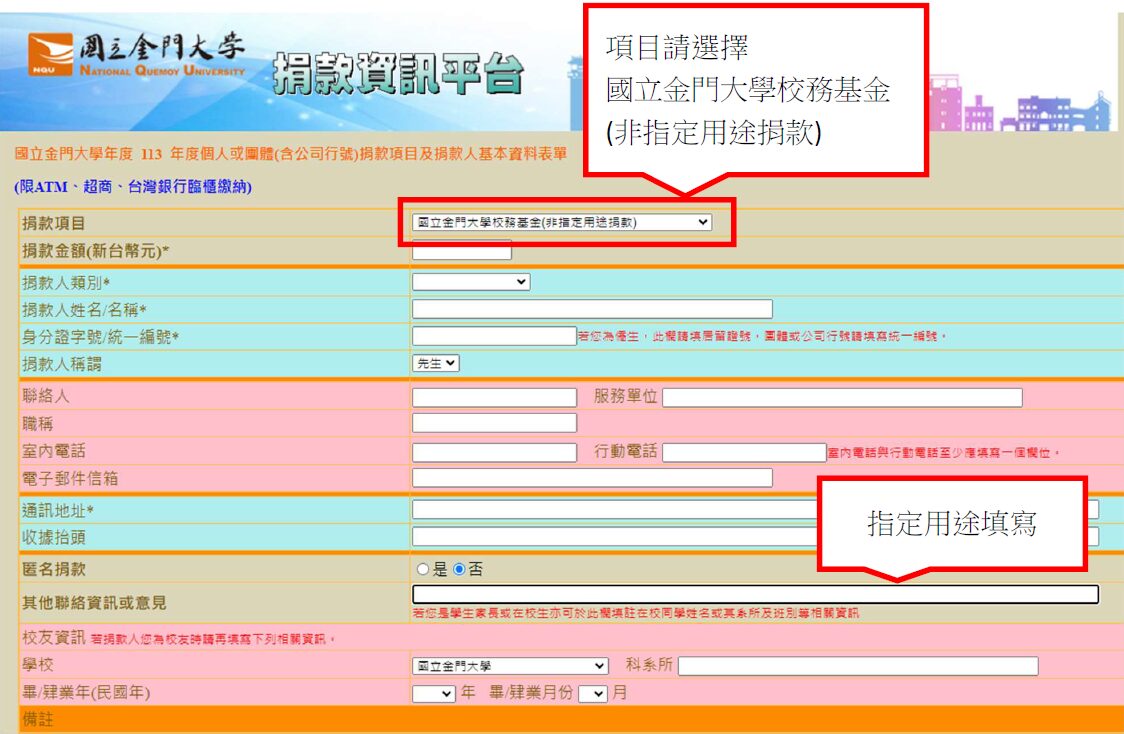This screenshot has width=1124, height=734.
Task: Click the 聯絡人 contact person field
Action: click(494, 397)
